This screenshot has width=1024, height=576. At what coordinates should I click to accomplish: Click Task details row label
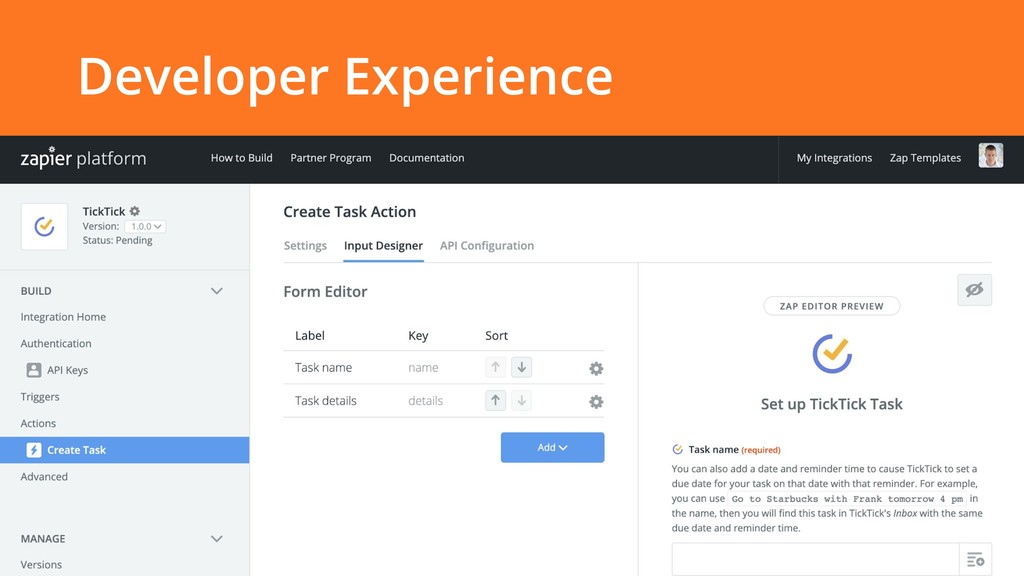(x=325, y=401)
